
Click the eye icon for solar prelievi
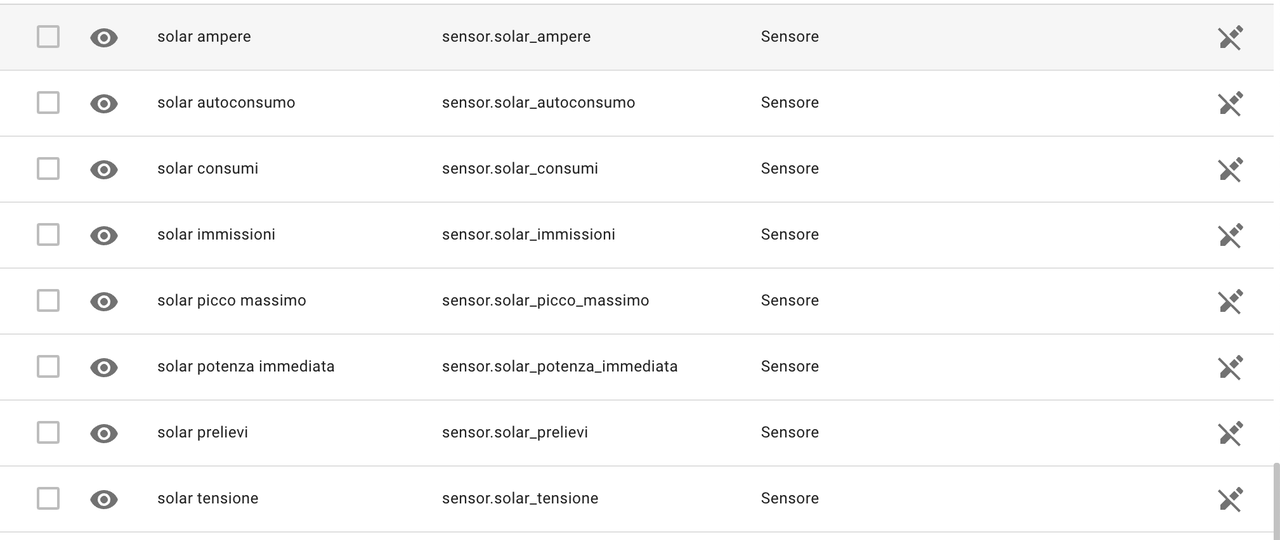(104, 434)
